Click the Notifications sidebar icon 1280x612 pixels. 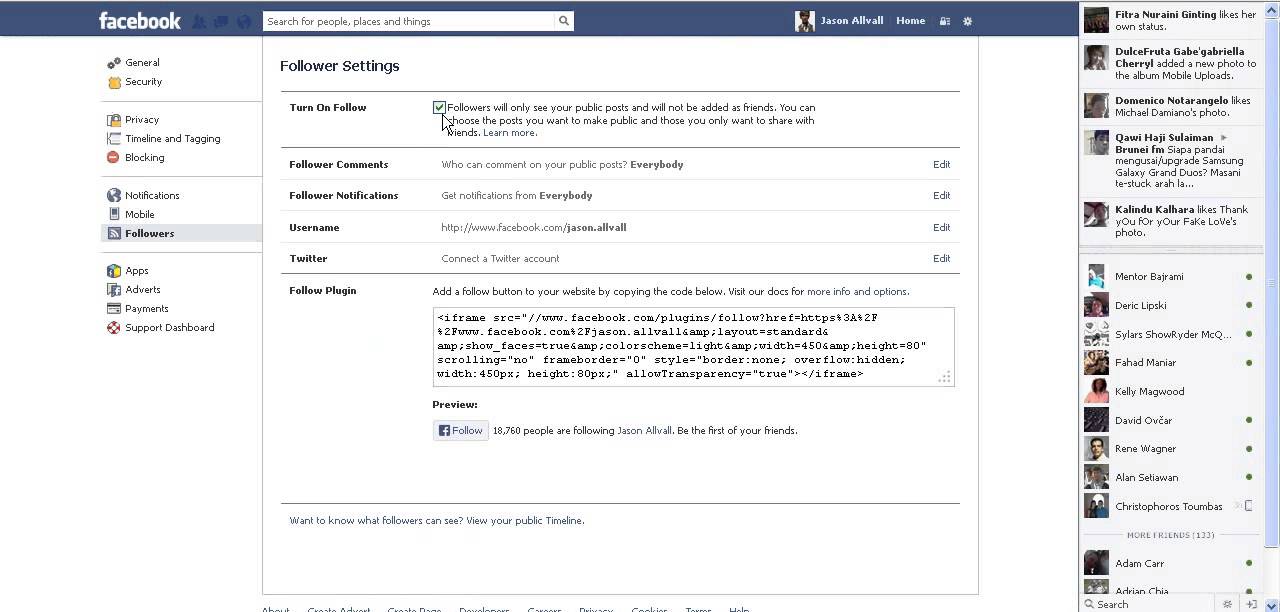coord(115,196)
